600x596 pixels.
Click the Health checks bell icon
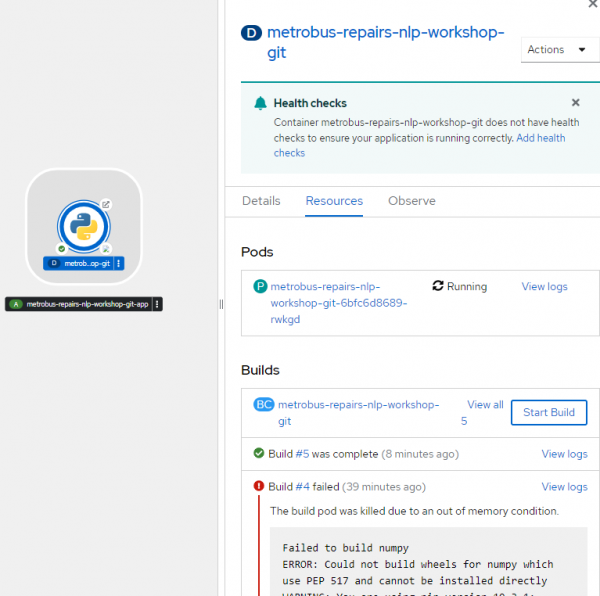[261, 103]
